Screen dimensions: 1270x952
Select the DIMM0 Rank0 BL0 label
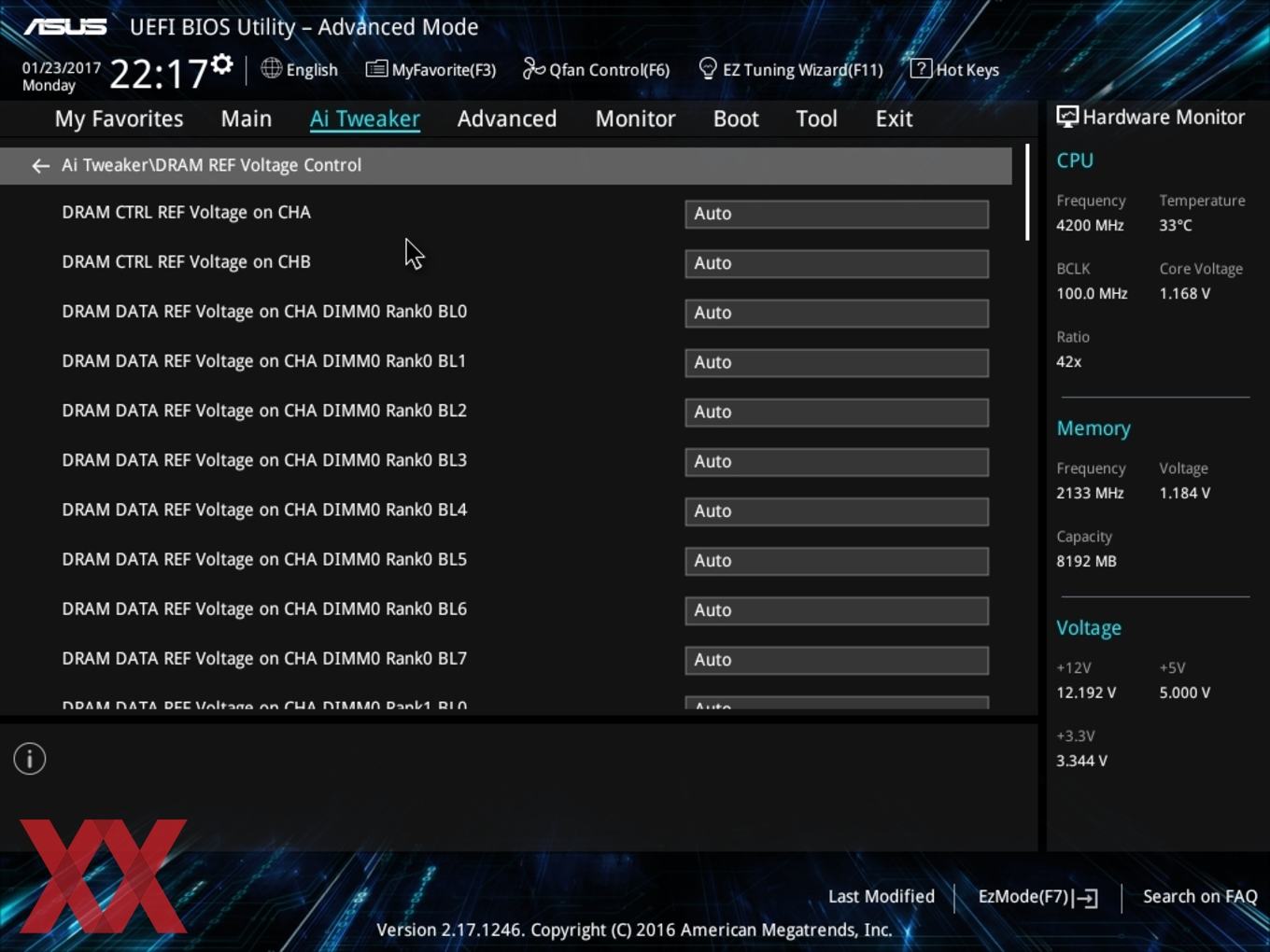(264, 312)
